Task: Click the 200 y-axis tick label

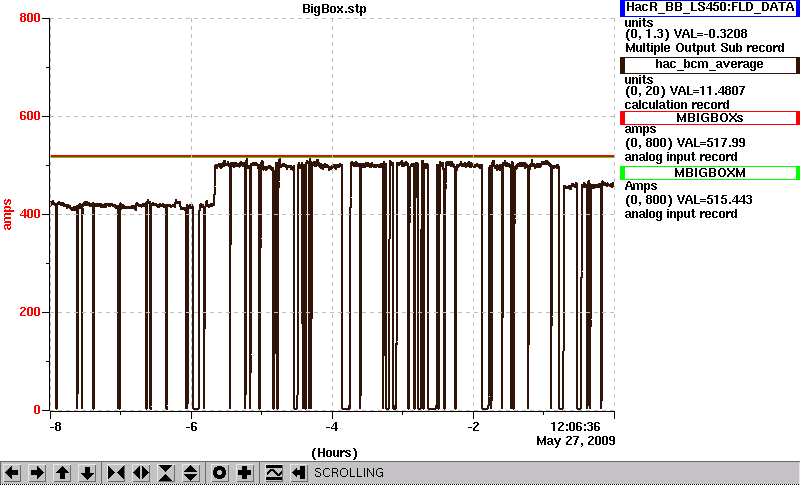Action: point(30,312)
